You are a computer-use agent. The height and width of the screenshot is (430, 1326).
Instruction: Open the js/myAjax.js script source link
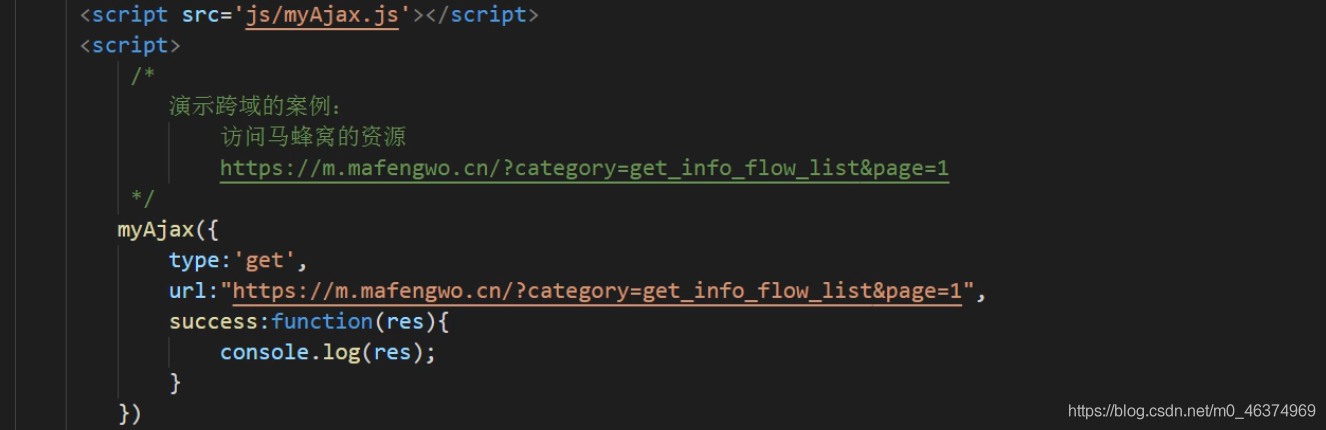click(322, 15)
